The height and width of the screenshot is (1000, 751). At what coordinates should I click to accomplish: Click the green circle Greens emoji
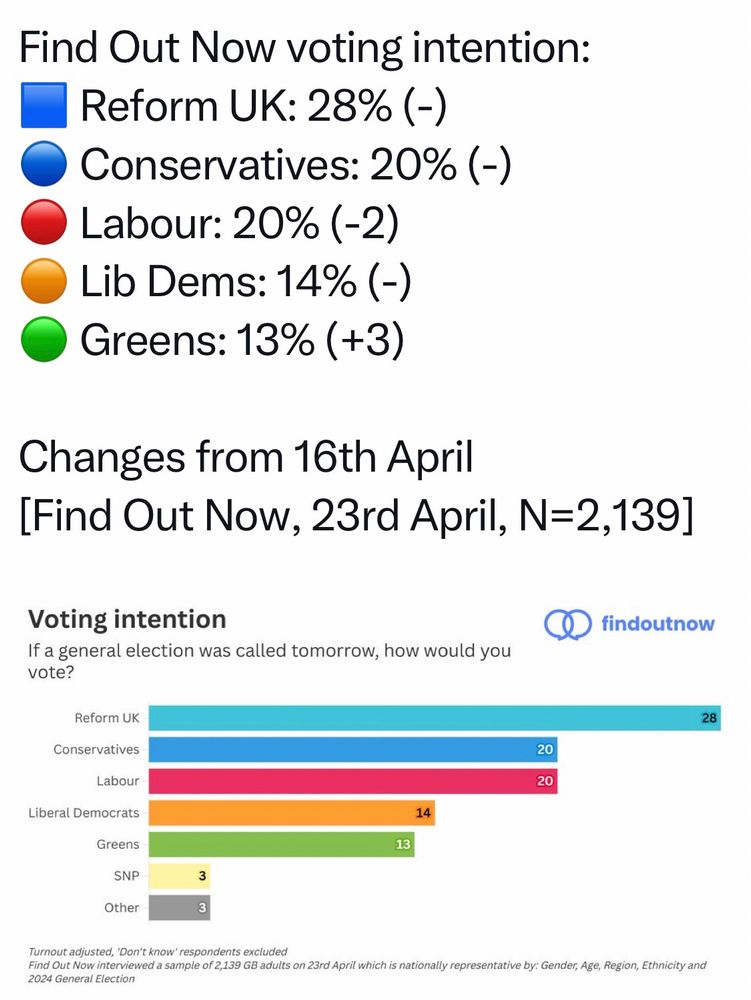[x=44, y=339]
